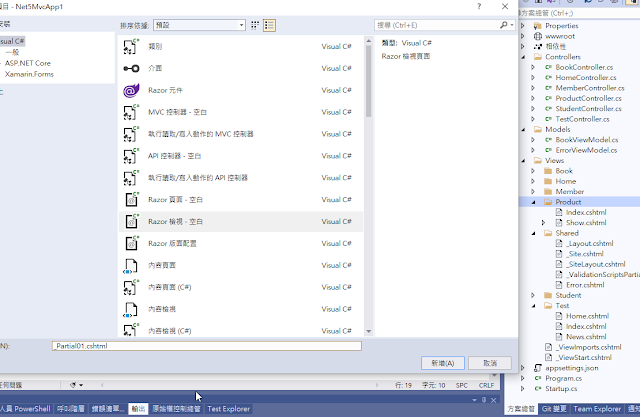
Task: Click Startup.cs file icon
Action: pos(538,388)
